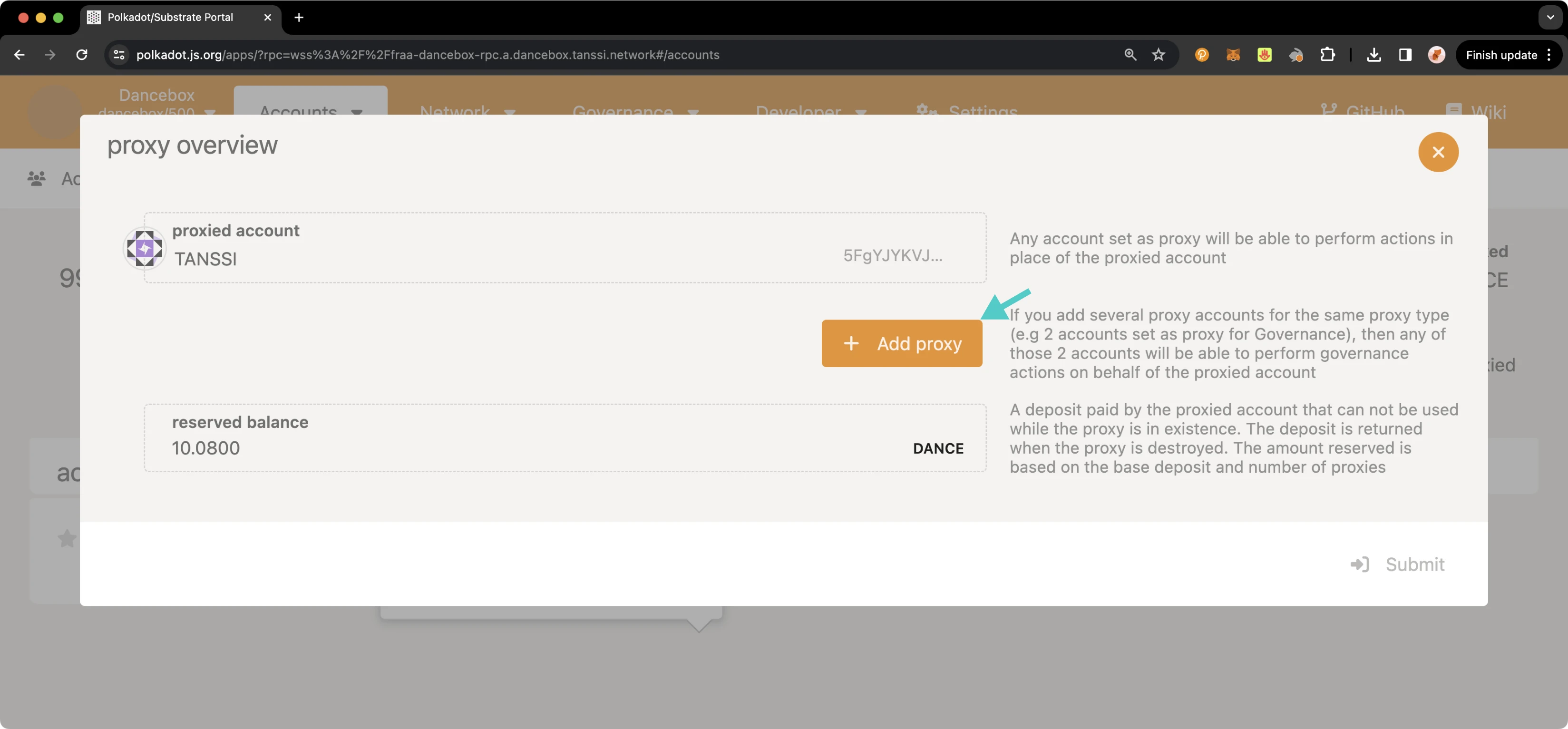Select the Polkadot/Substrate Portal tab
Screen dimensions: 1568x729
pos(181,17)
